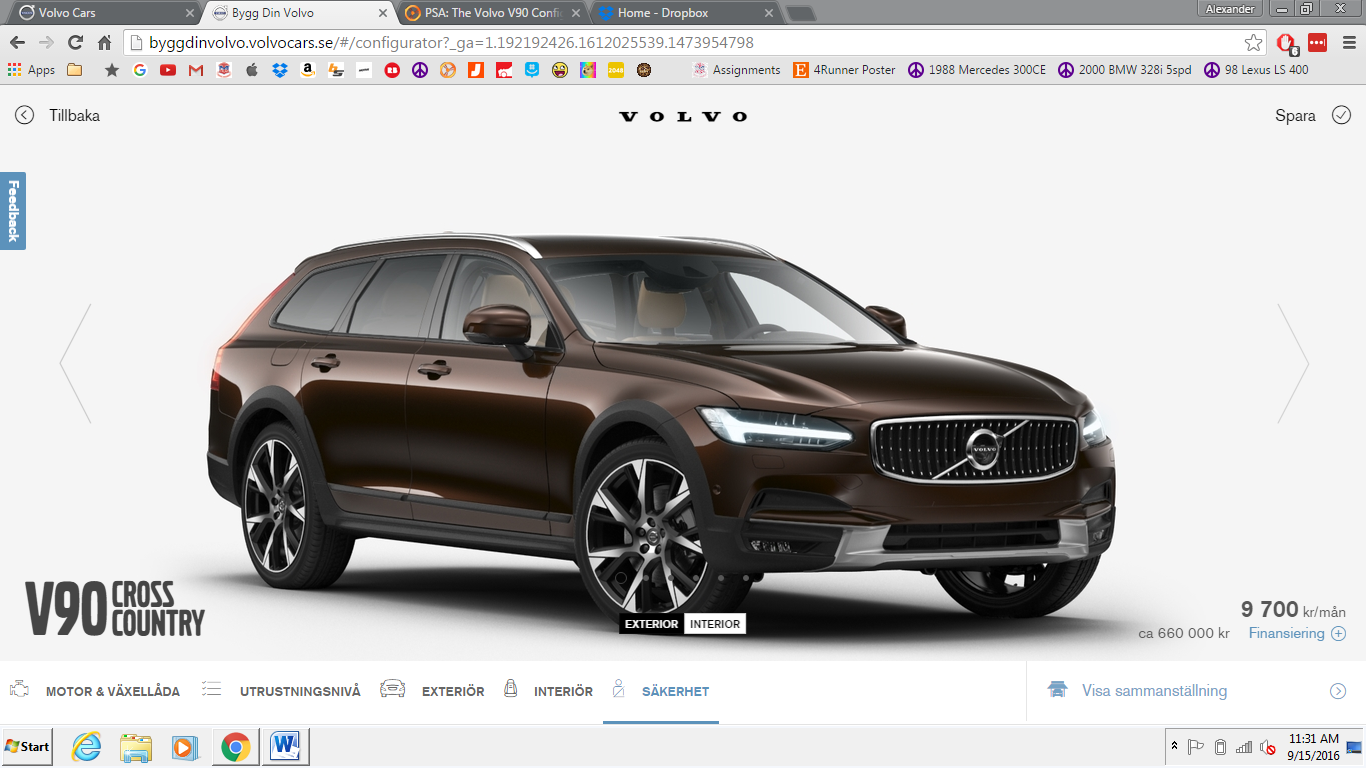The height and width of the screenshot is (768, 1366).
Task: Open Chrome hamburger menu
Action: click(x=1347, y=43)
